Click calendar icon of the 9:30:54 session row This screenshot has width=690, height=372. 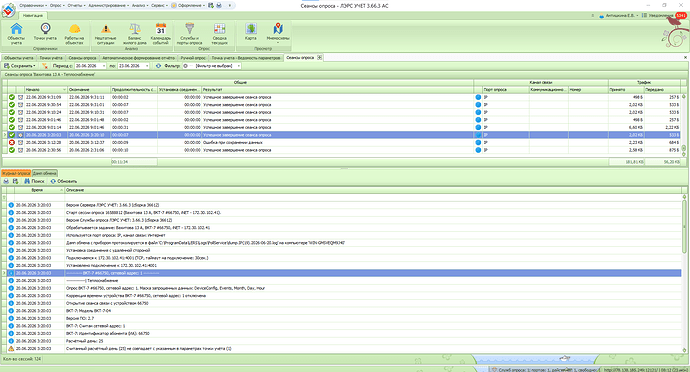[x=20, y=105]
